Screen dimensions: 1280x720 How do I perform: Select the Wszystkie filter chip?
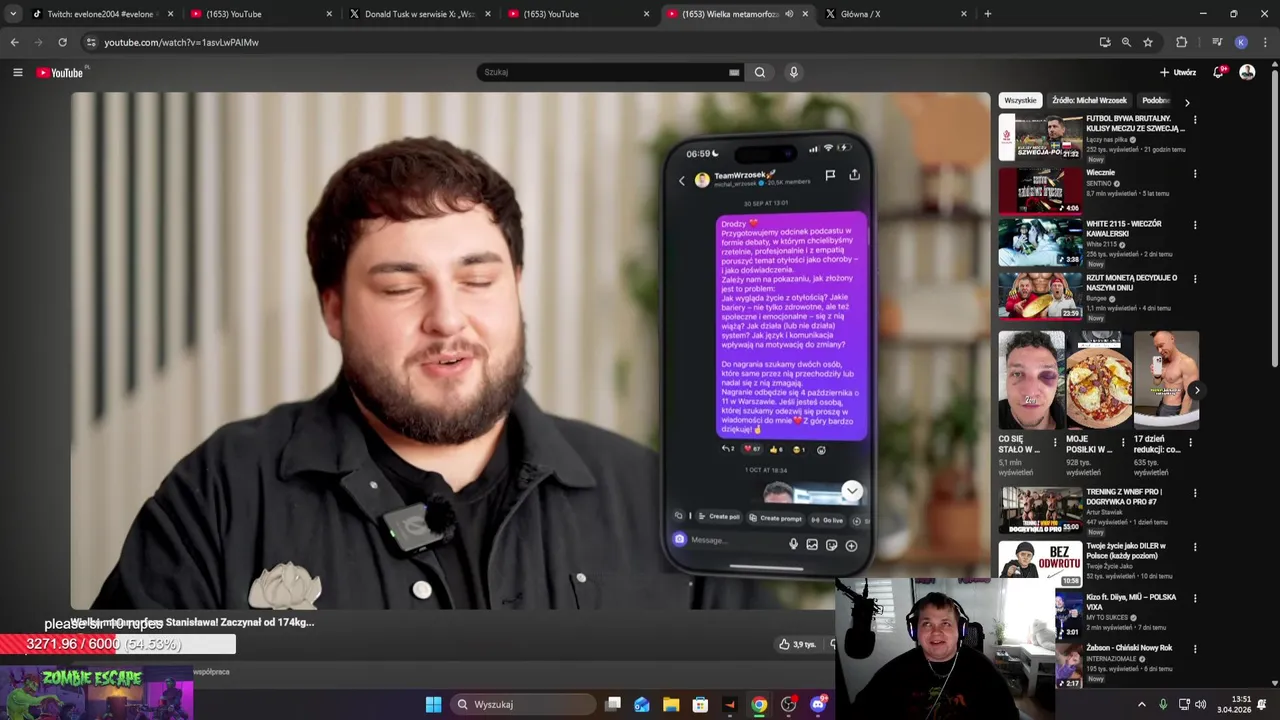1021,100
